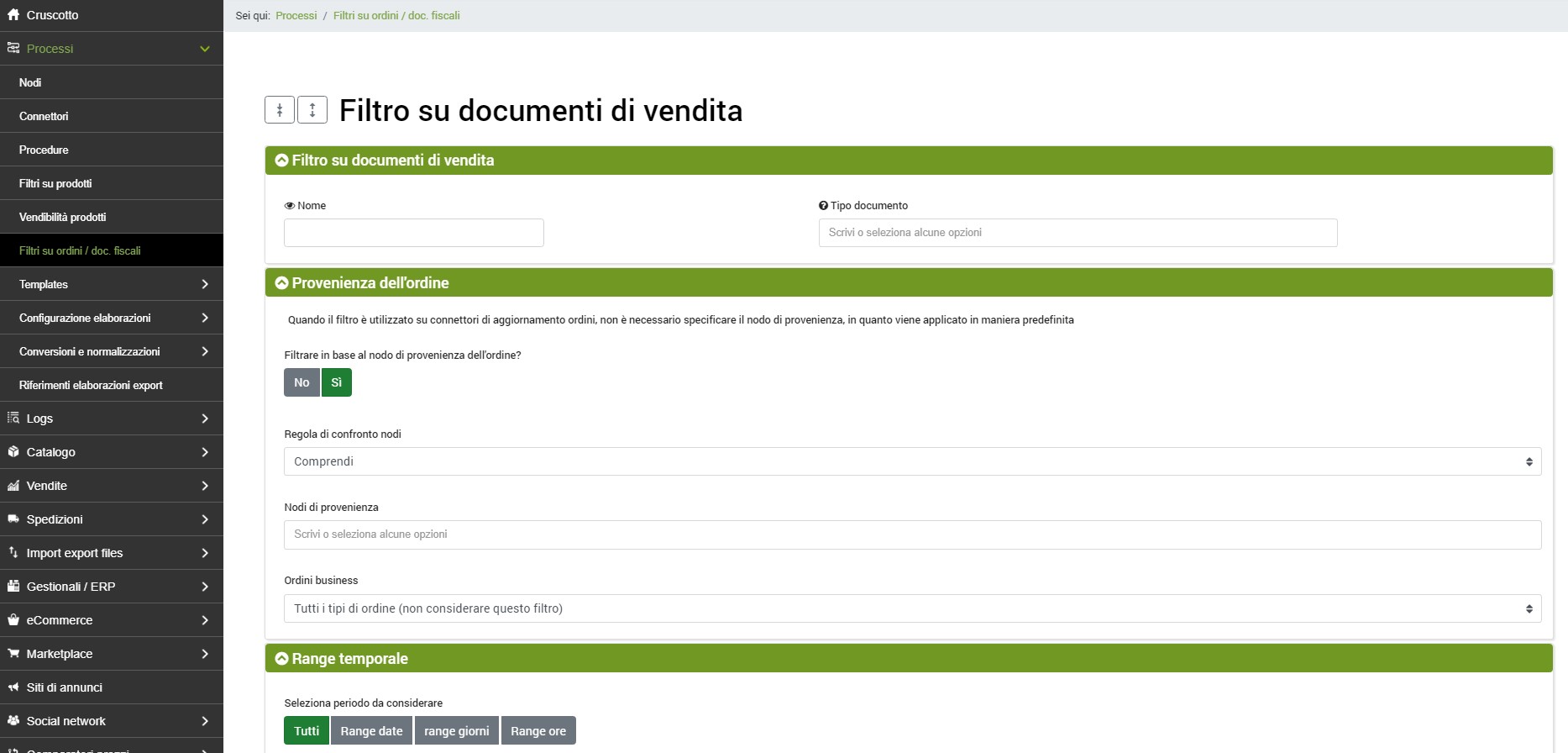The width and height of the screenshot is (1568, 753).
Task: Click the Marketplace cart icon
Action: 13,654
